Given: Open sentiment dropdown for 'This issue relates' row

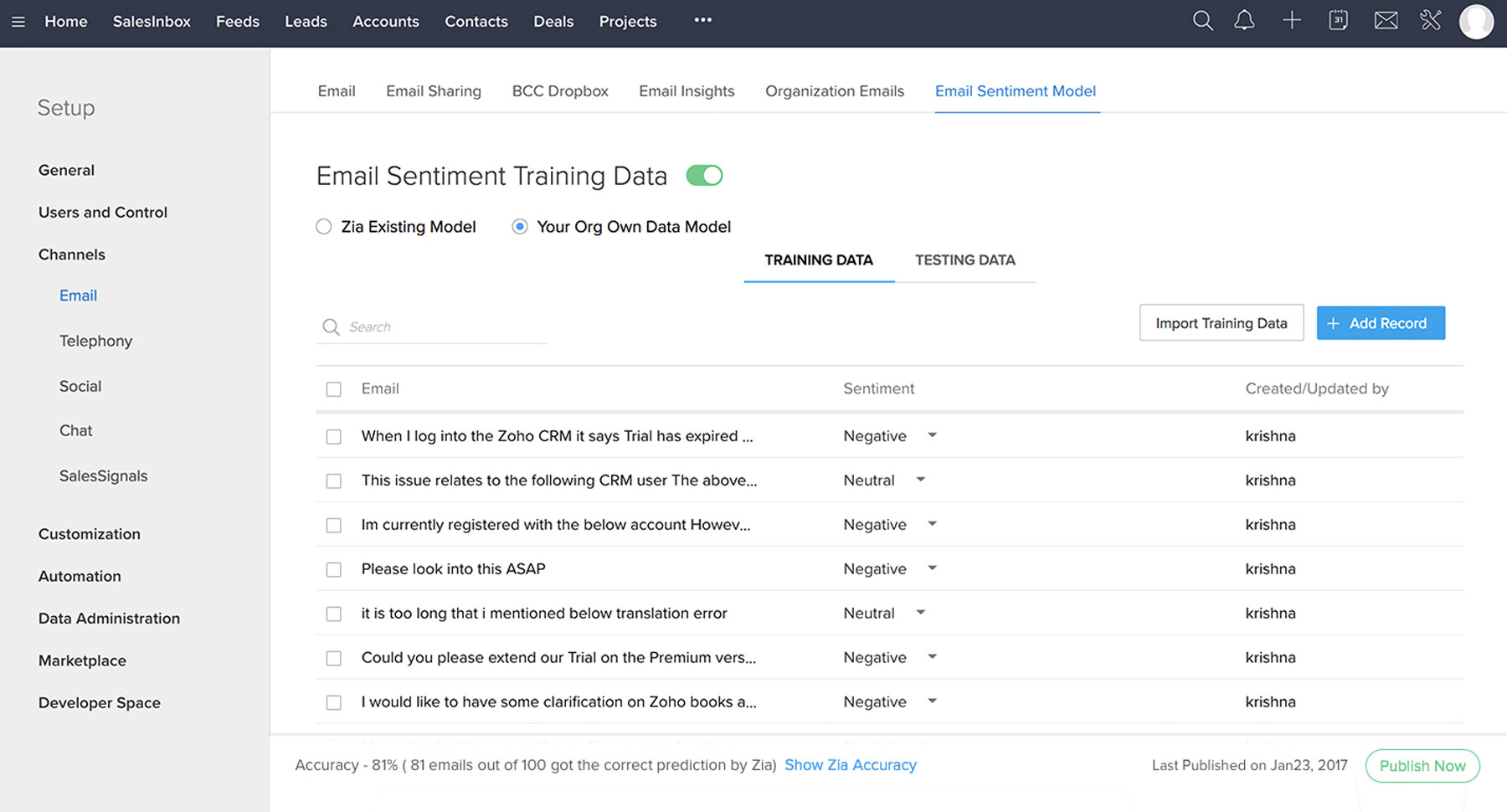Looking at the screenshot, I should click(x=920, y=480).
